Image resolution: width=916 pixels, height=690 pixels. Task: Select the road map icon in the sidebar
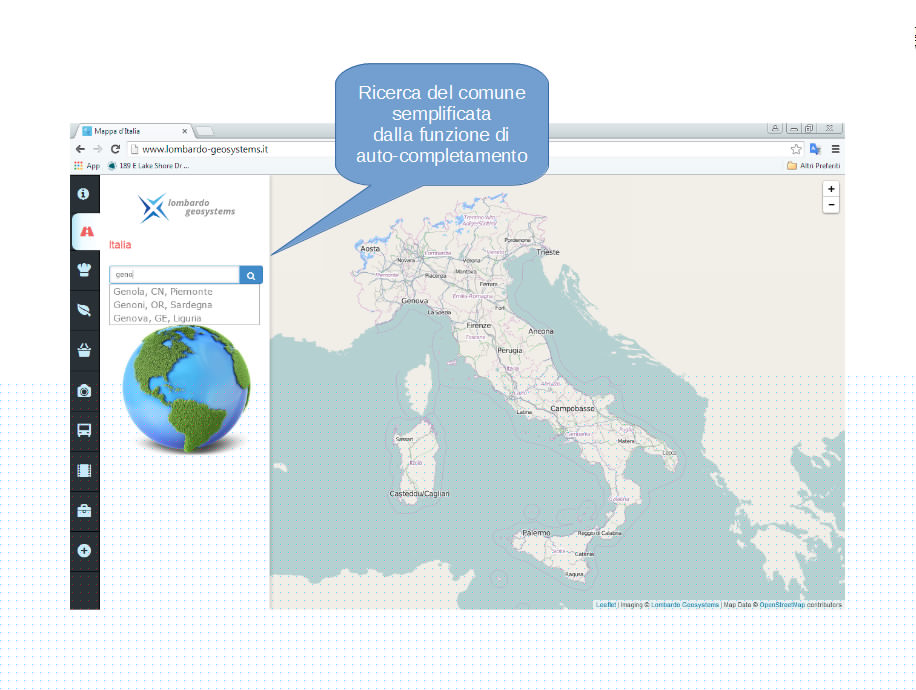click(x=86, y=231)
